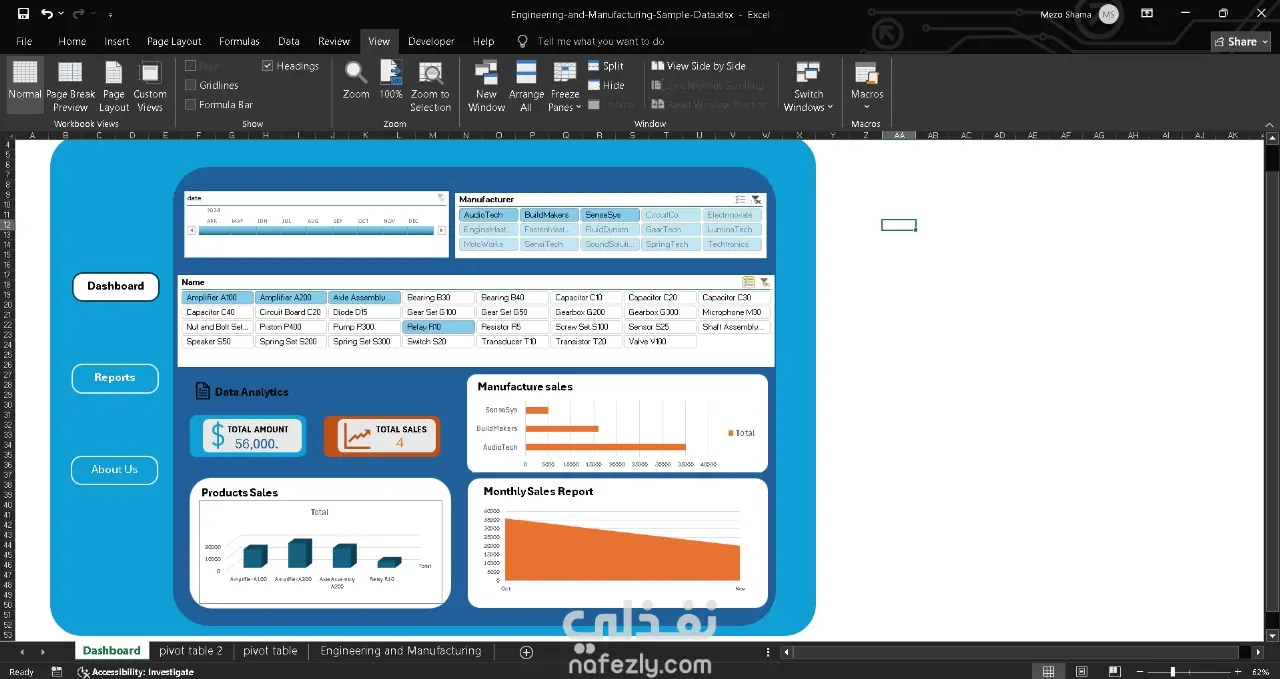Open Switch Windows dropdown
The width and height of the screenshot is (1280, 679).
808,86
